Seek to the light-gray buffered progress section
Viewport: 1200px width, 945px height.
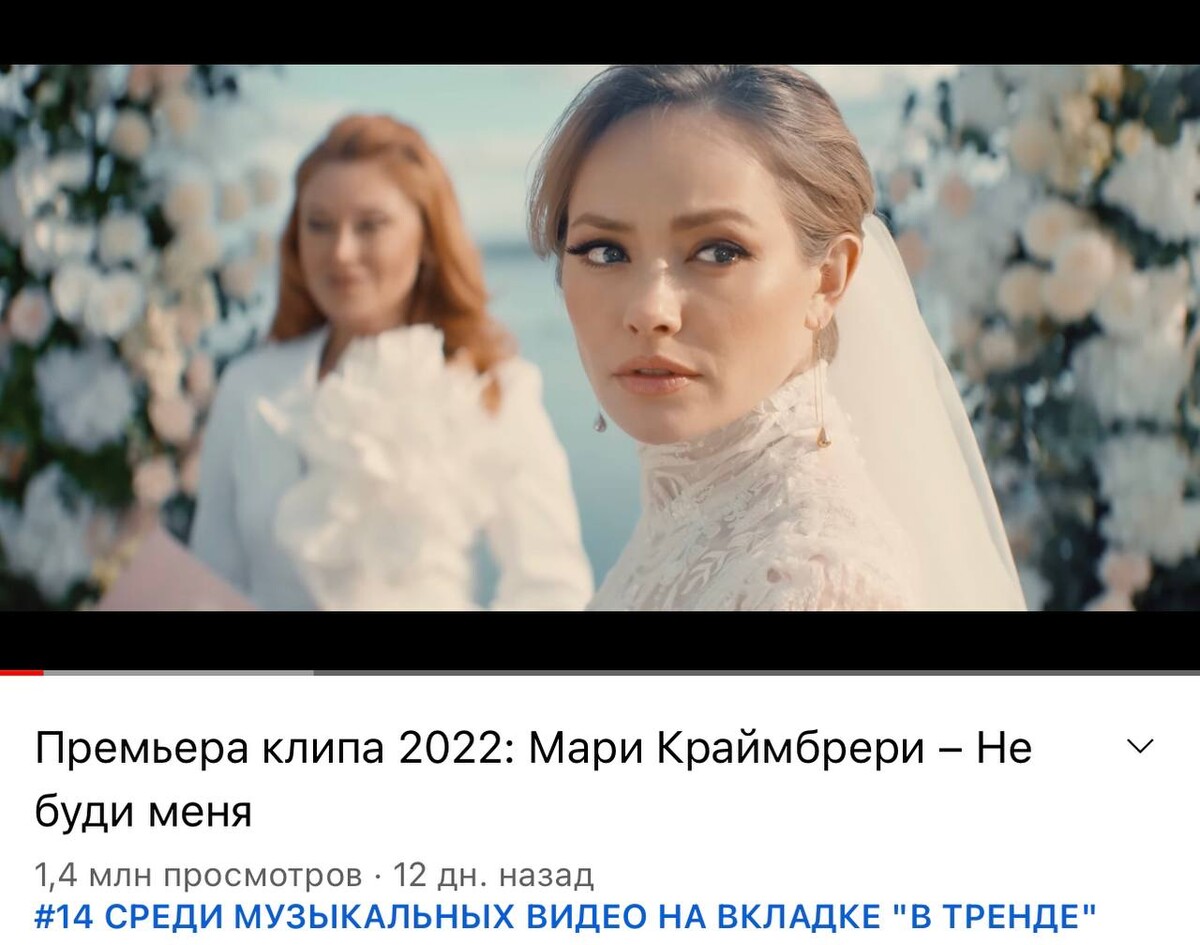click(178, 673)
